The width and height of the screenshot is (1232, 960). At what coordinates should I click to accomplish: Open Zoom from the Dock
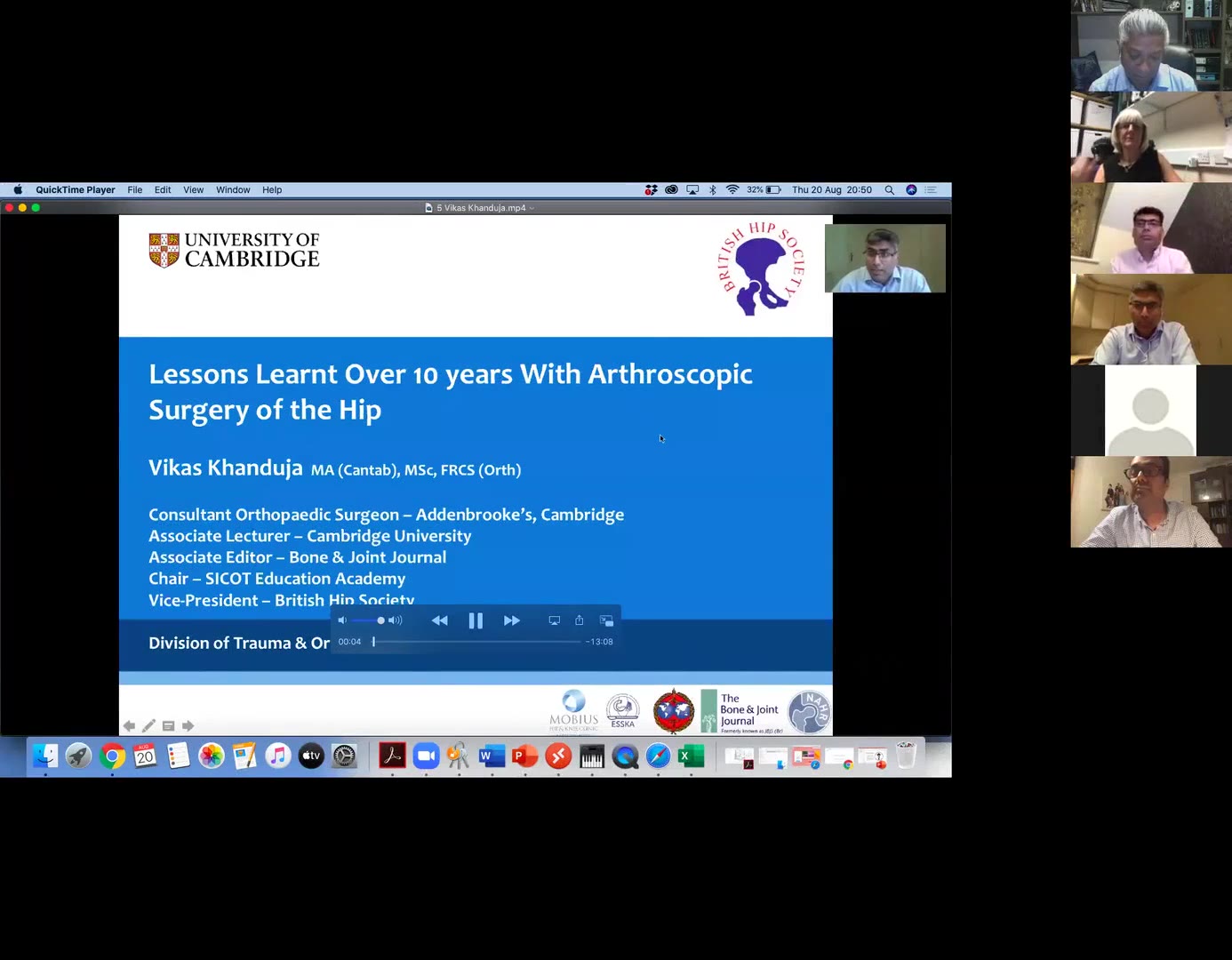coord(426,756)
